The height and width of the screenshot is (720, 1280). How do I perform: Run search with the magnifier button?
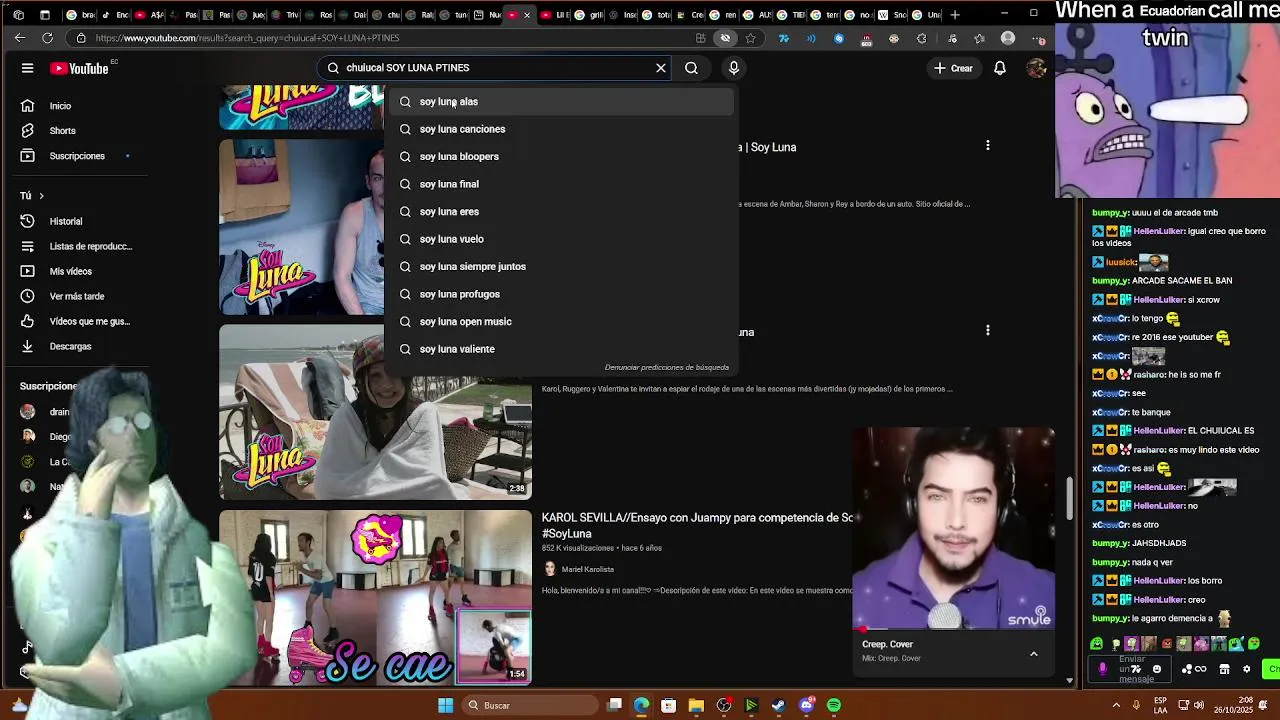(691, 68)
